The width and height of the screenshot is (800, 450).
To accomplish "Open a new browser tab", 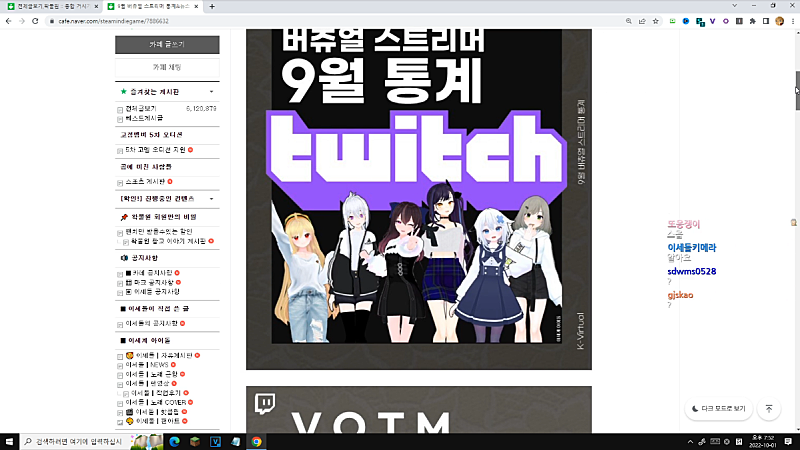I will coord(212,6).
